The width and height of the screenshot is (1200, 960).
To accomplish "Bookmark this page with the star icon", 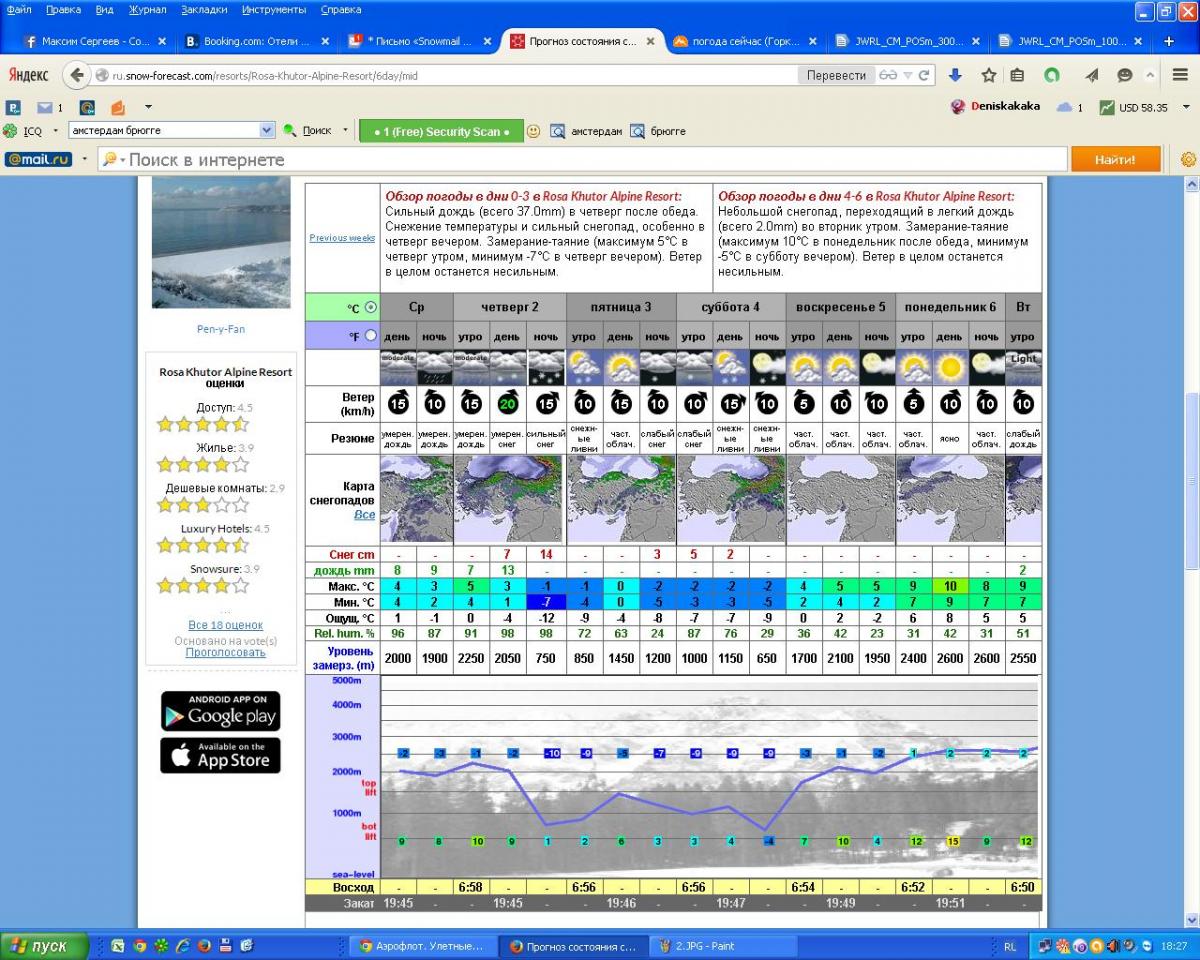I will pyautogui.click(x=989, y=75).
